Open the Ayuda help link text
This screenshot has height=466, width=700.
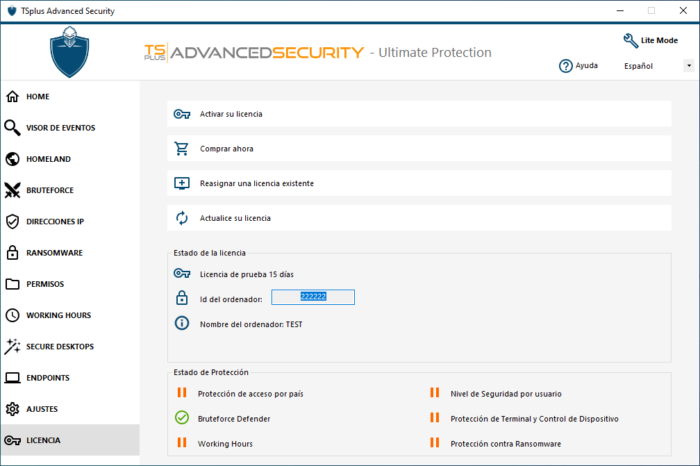pyautogui.click(x=587, y=66)
